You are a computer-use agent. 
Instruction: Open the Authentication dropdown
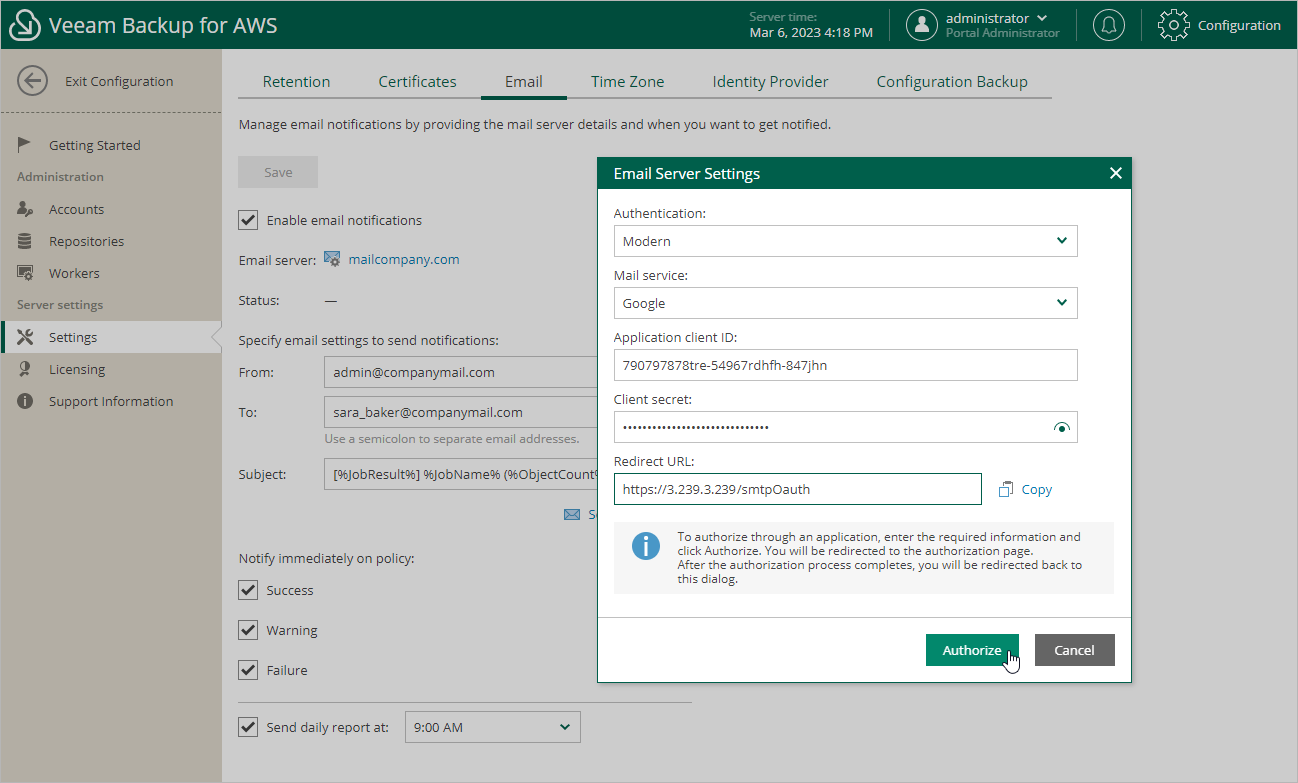pos(846,241)
